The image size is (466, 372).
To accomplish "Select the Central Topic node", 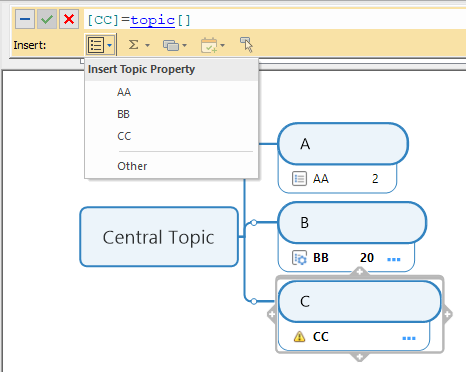I will point(159,237).
